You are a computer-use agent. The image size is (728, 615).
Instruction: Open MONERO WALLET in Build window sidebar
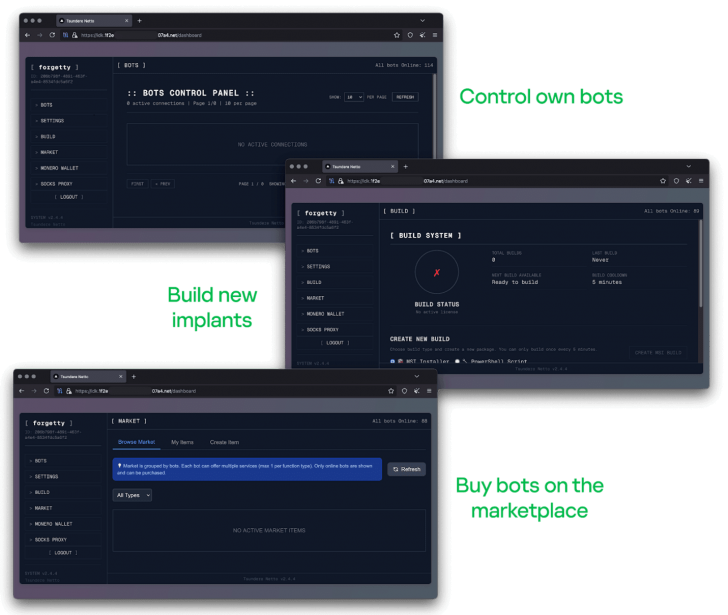pyautogui.click(x=335, y=314)
